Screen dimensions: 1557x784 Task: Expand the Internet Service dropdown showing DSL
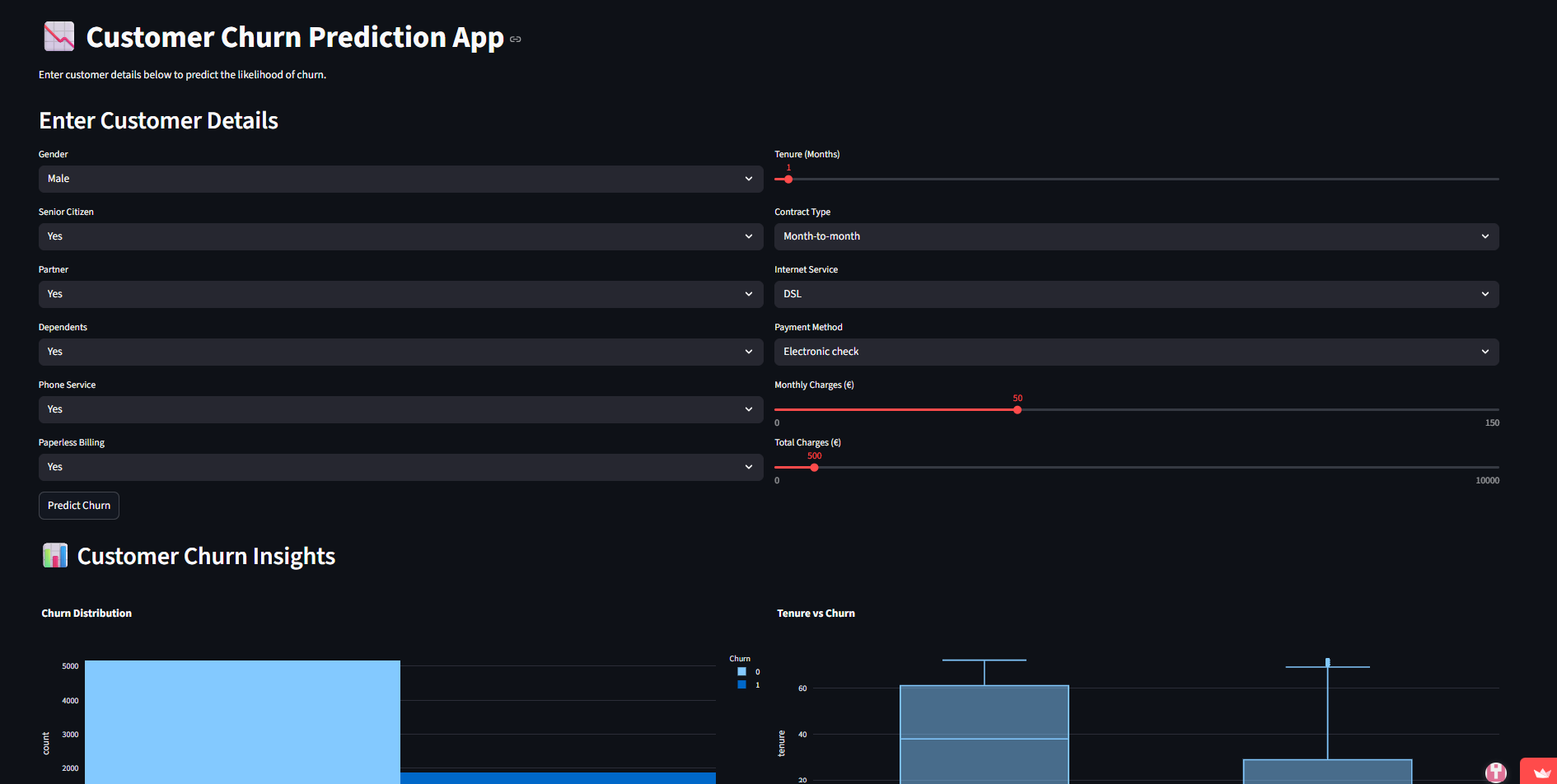[x=1136, y=294]
